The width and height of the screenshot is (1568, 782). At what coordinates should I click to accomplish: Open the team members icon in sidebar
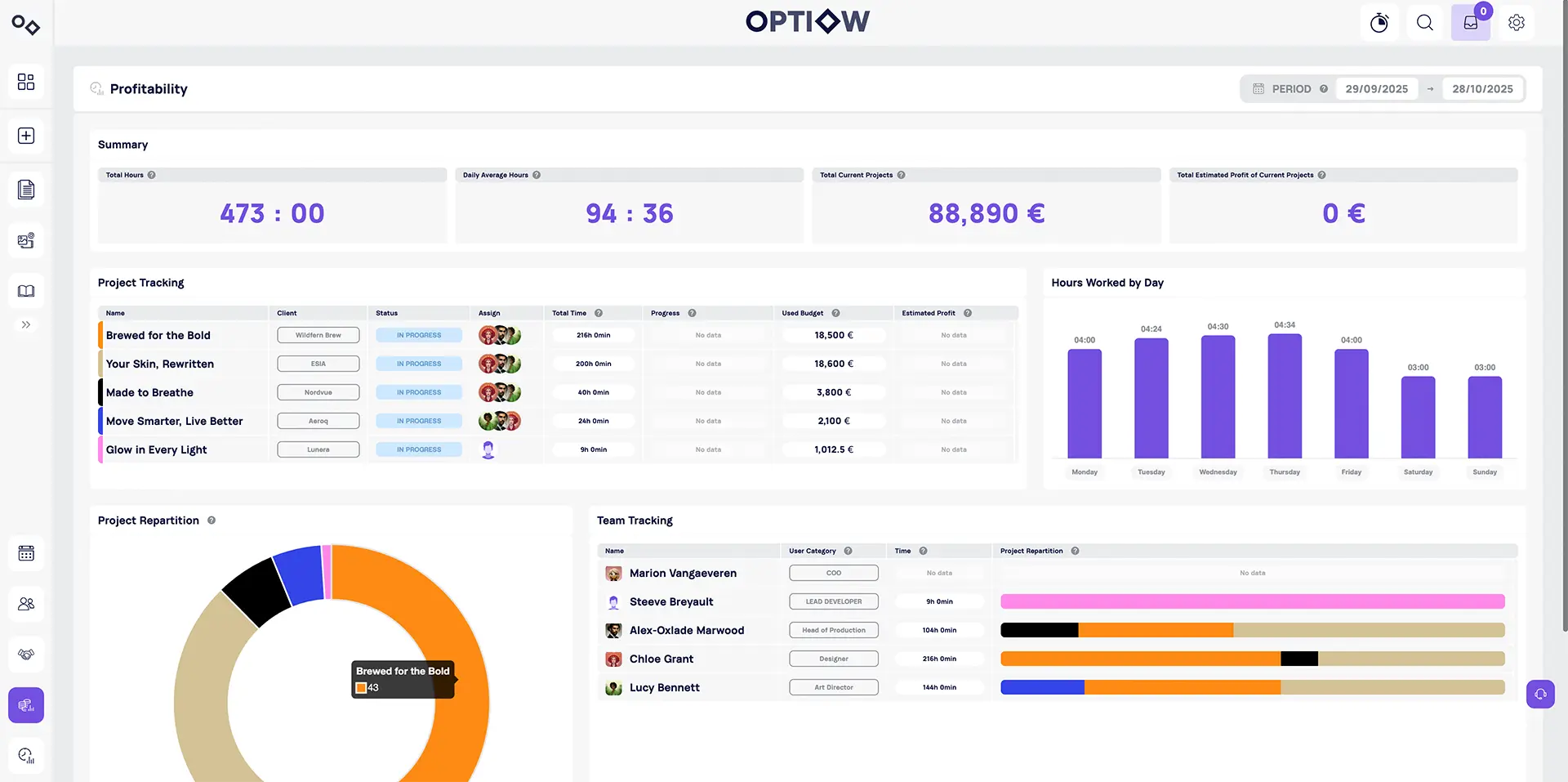pyautogui.click(x=26, y=604)
